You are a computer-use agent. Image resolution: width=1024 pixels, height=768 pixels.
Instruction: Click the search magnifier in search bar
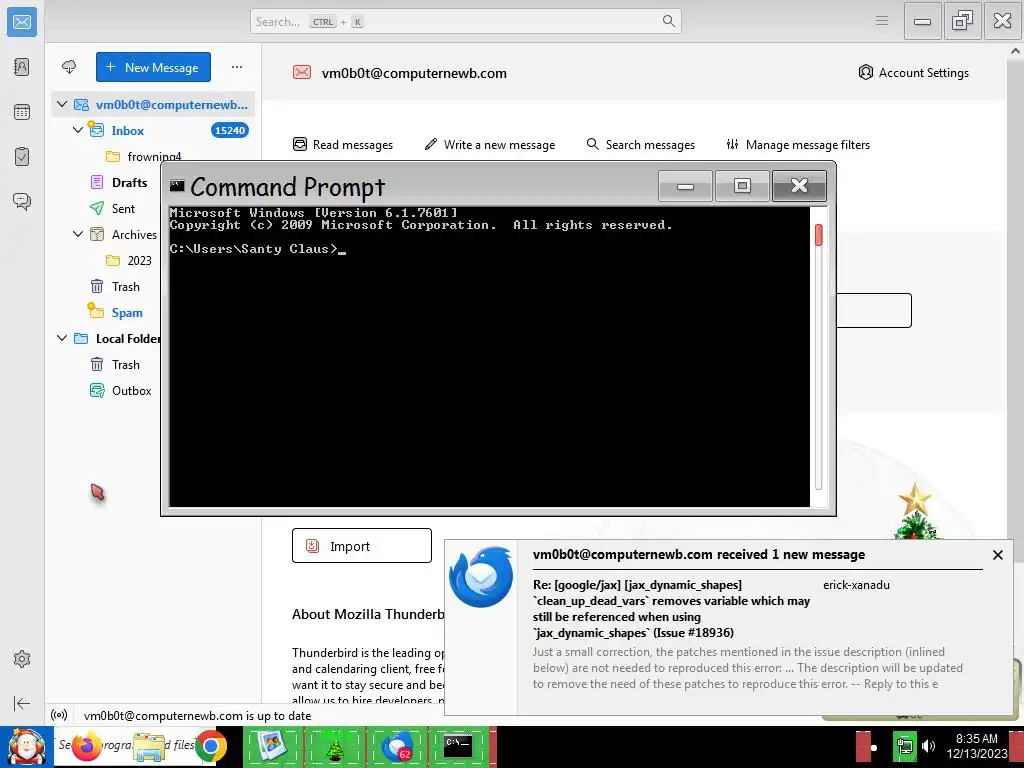coord(668,21)
